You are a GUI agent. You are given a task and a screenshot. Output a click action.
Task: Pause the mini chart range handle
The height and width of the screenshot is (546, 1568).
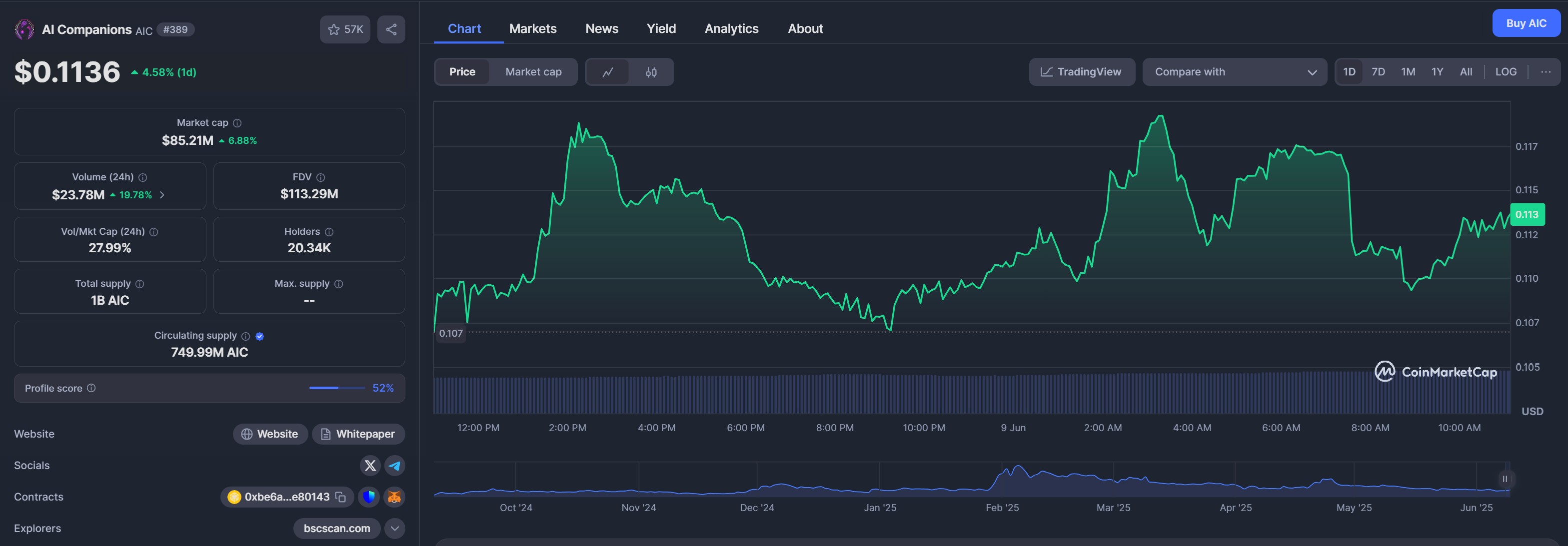point(1505,479)
